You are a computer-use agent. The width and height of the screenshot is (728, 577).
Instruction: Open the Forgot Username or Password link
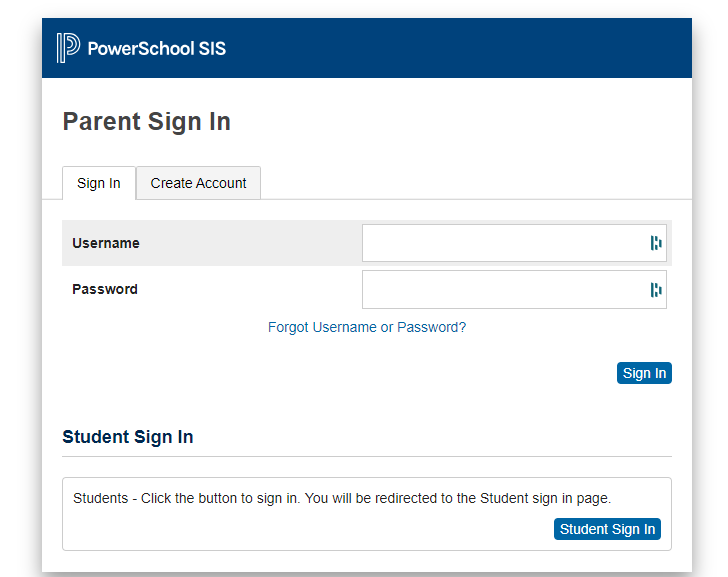tap(367, 327)
